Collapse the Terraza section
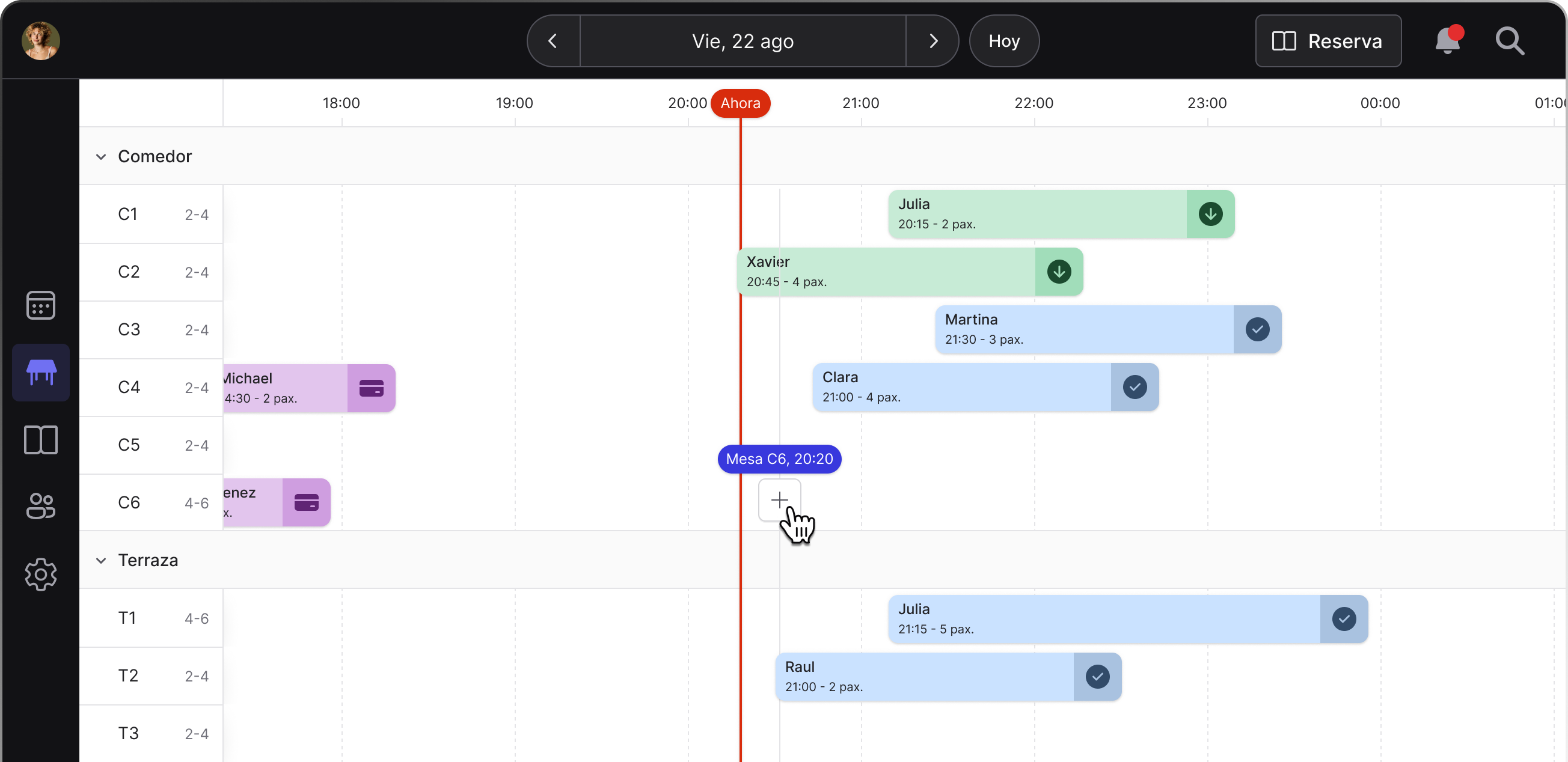 pos(101,561)
